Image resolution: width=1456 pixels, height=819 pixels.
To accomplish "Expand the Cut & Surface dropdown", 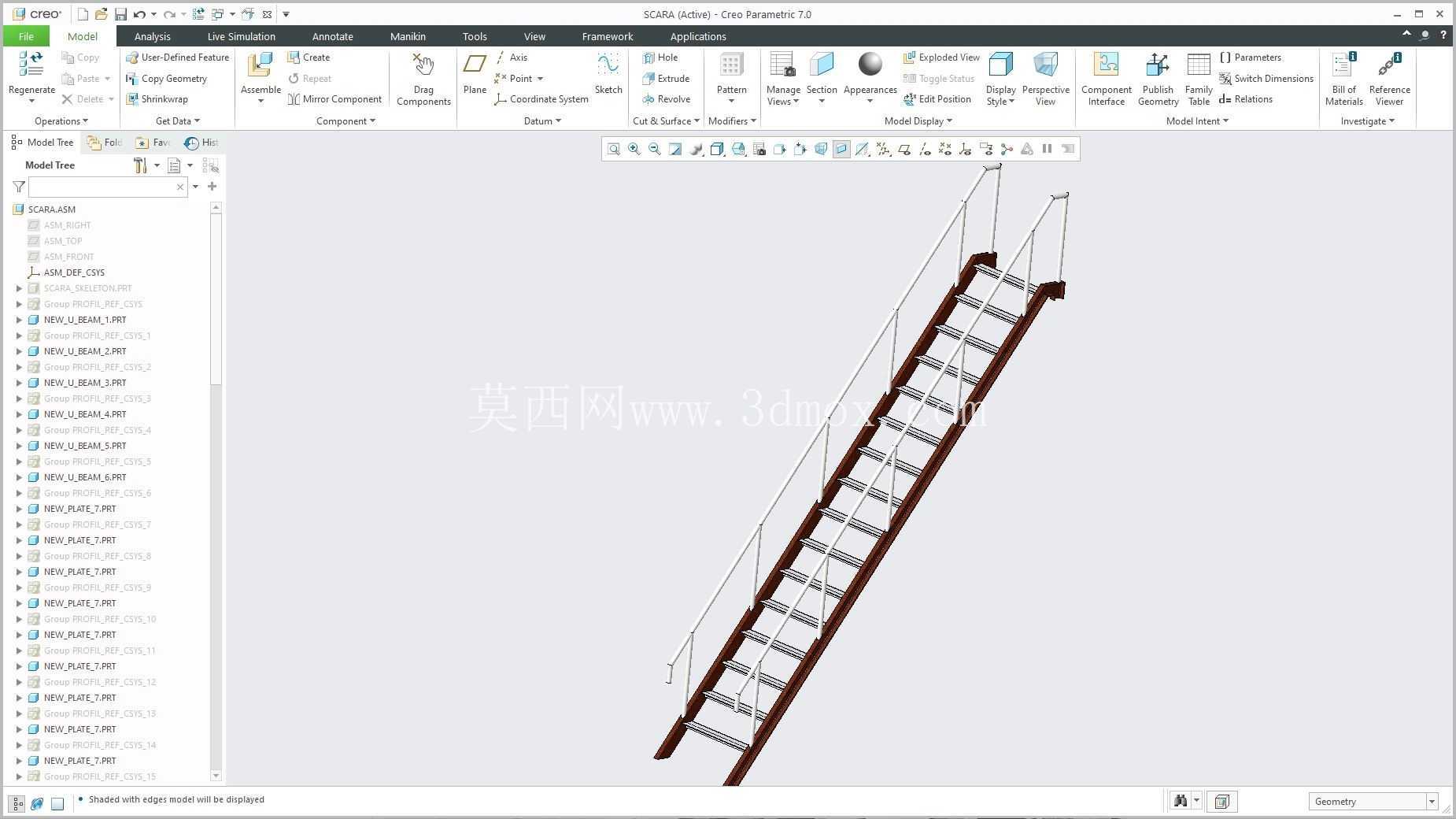I will click(x=666, y=121).
